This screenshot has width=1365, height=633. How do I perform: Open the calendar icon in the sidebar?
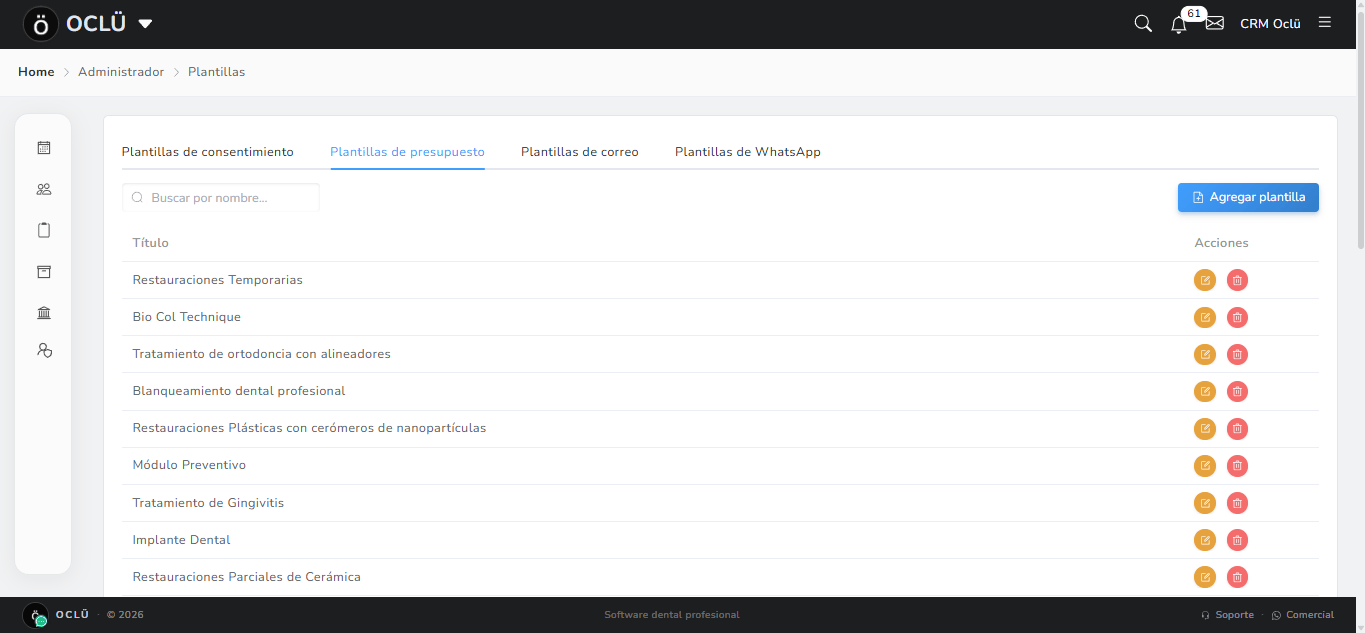tap(43, 148)
